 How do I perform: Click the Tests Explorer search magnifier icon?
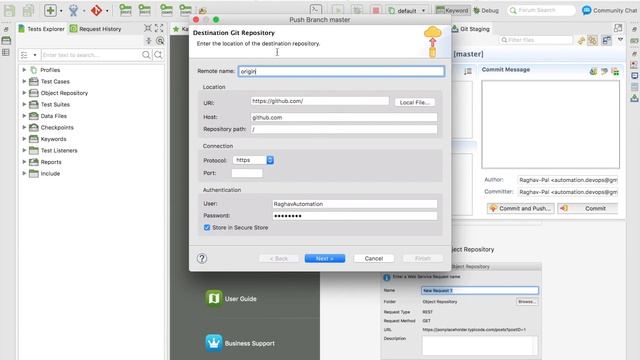tap(146, 55)
